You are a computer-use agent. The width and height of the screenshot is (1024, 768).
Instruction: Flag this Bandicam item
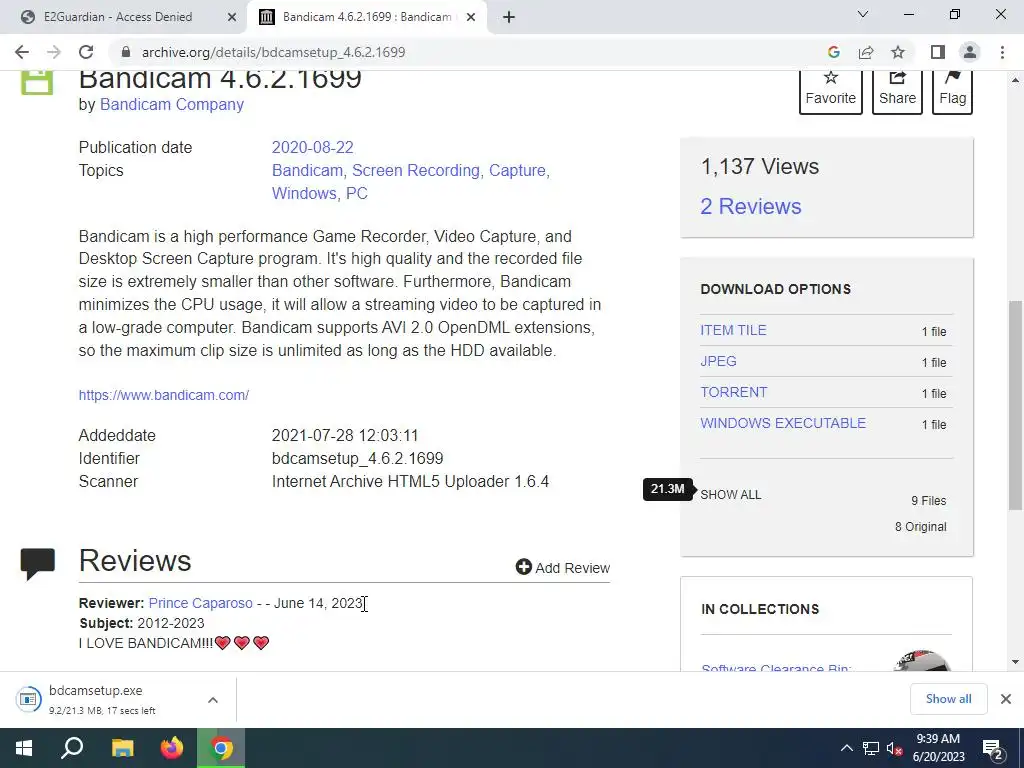coord(952,90)
